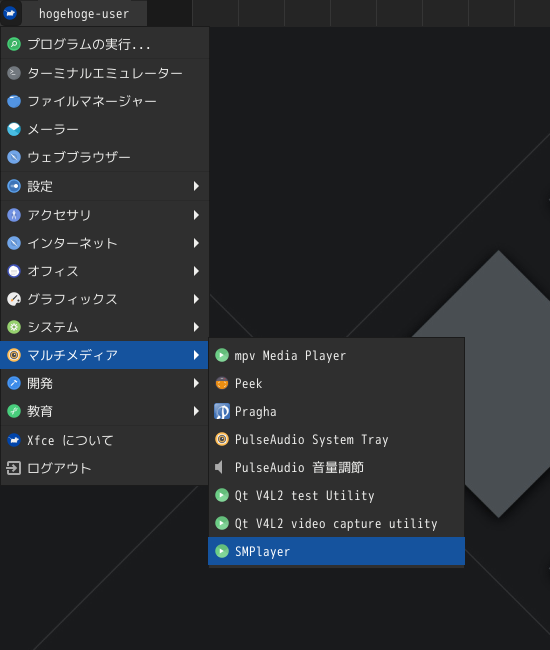Select the システム label text
Image resolution: width=550 pixels, height=650 pixels.
[x=53, y=327]
